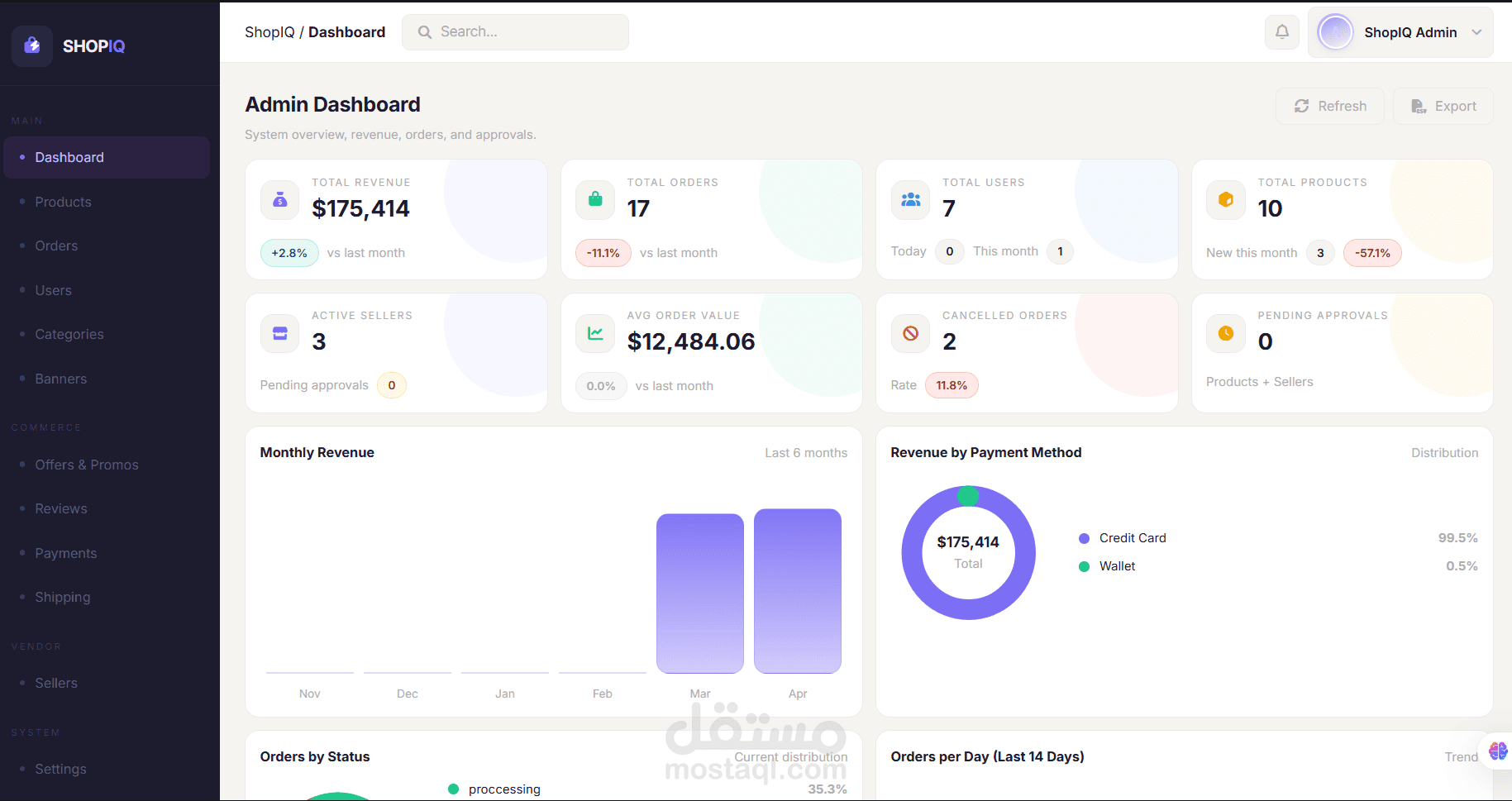Image resolution: width=1512 pixels, height=801 pixels.
Task: Click the ShopIQ Admin avatar
Action: tap(1335, 32)
